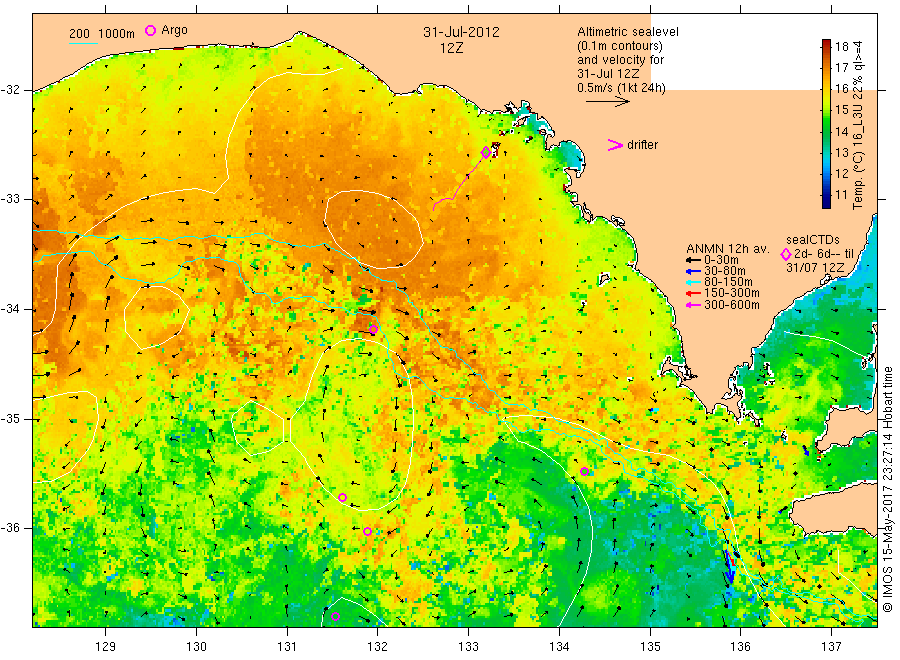The width and height of the screenshot is (900, 660).
Task: Click the Argo float marker near 131.6E 35.7S
Action: [343, 497]
